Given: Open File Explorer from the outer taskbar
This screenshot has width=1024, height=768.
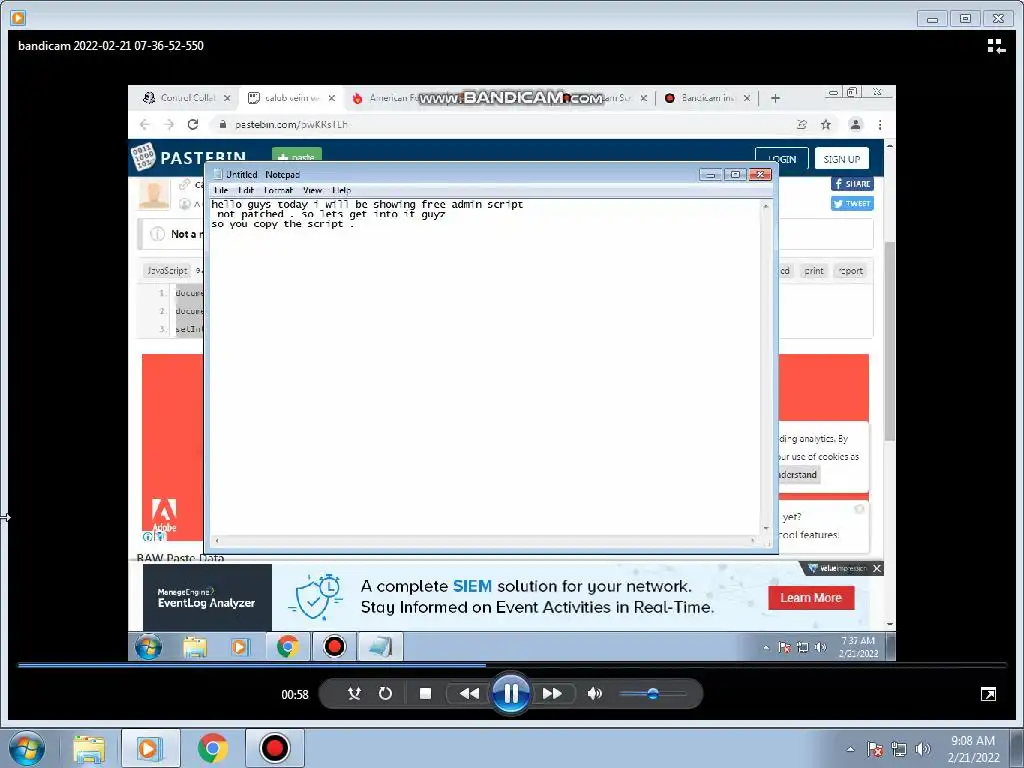Looking at the screenshot, I should (x=89, y=748).
